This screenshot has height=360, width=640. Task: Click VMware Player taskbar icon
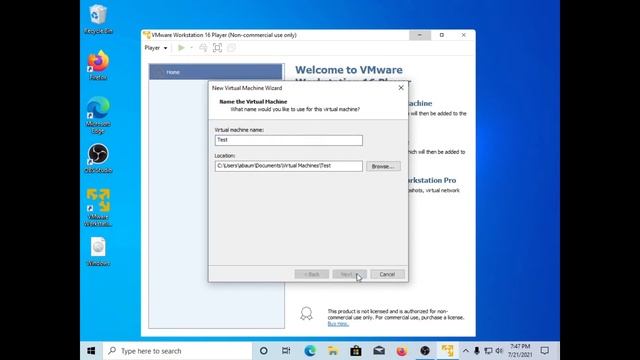(x=447, y=351)
